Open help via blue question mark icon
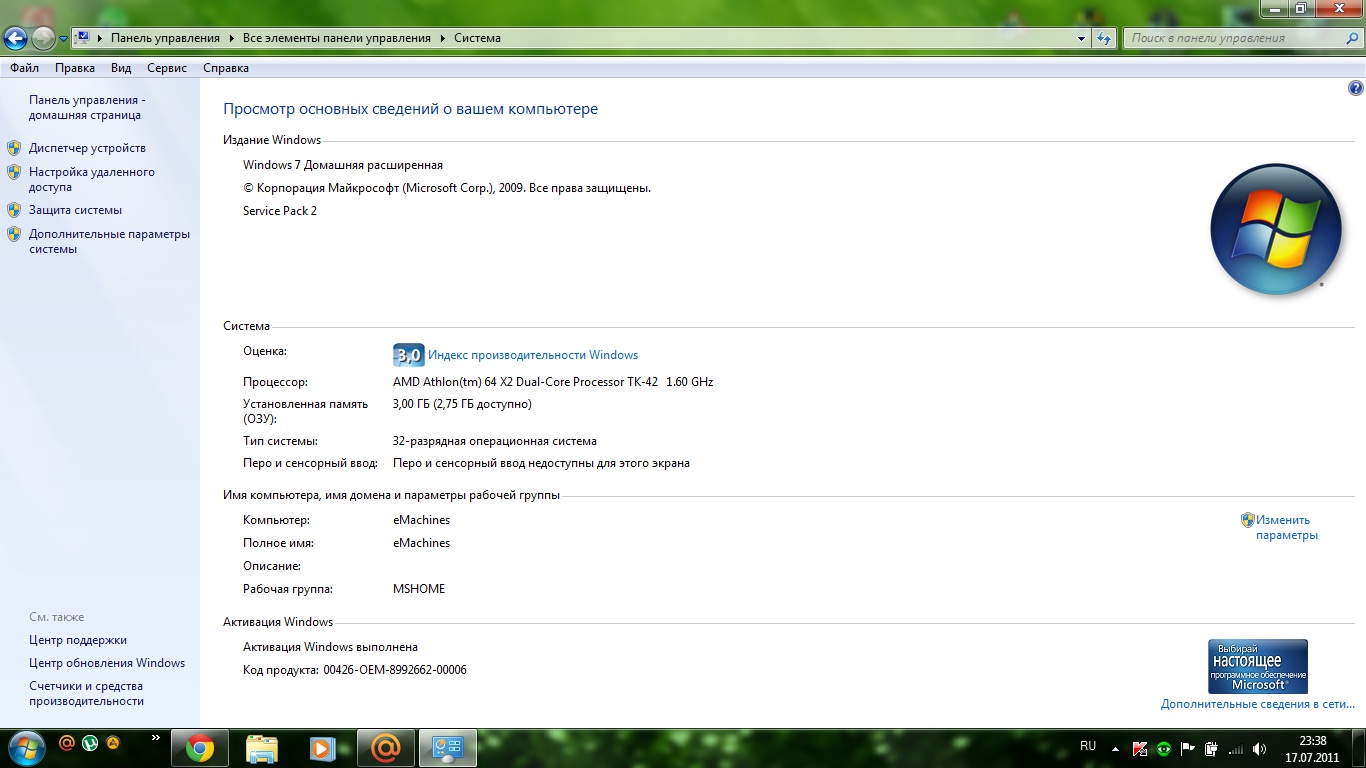Screen dimensions: 1366x768 (1356, 88)
